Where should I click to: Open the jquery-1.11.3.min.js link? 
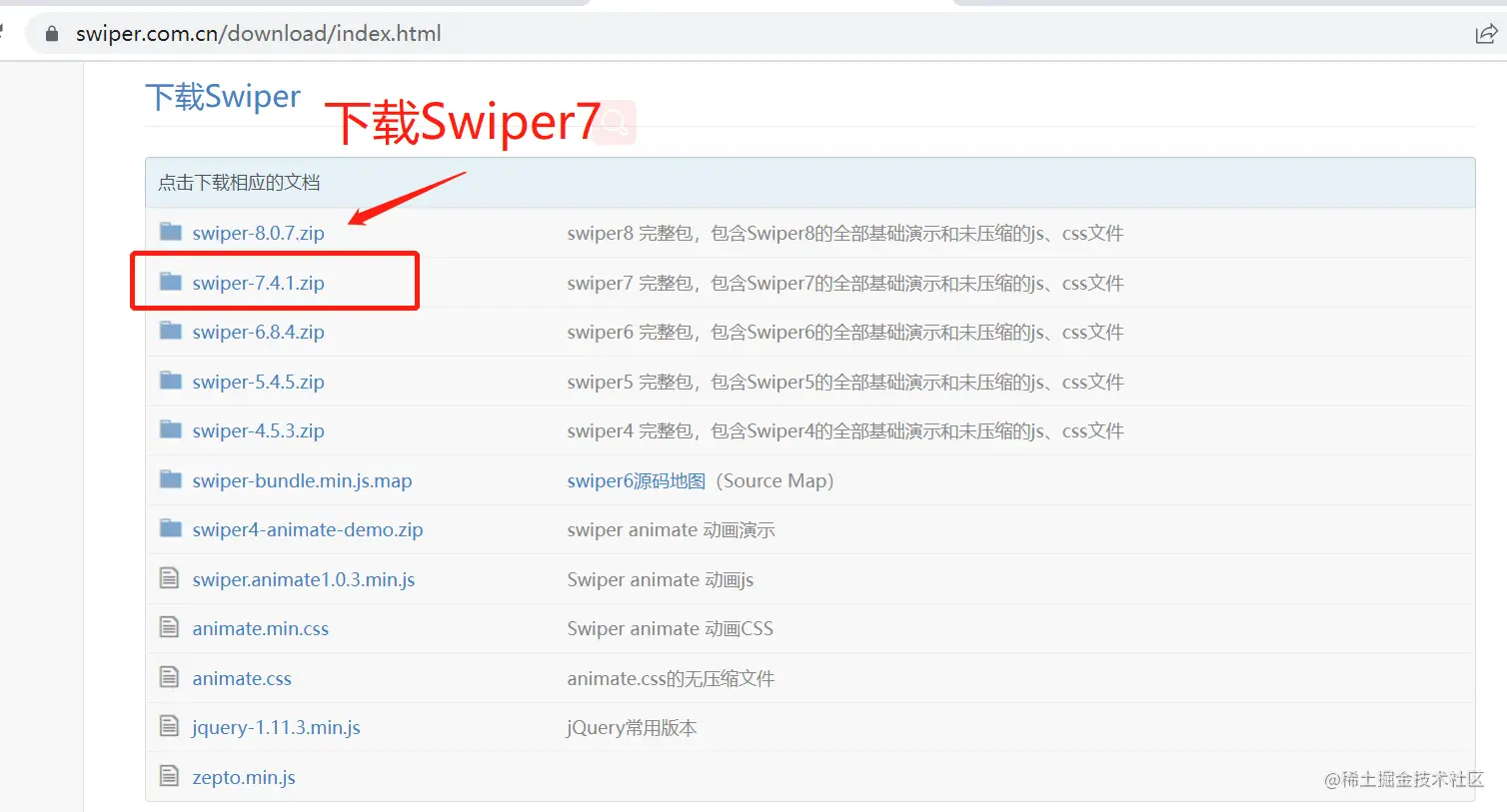(x=276, y=727)
